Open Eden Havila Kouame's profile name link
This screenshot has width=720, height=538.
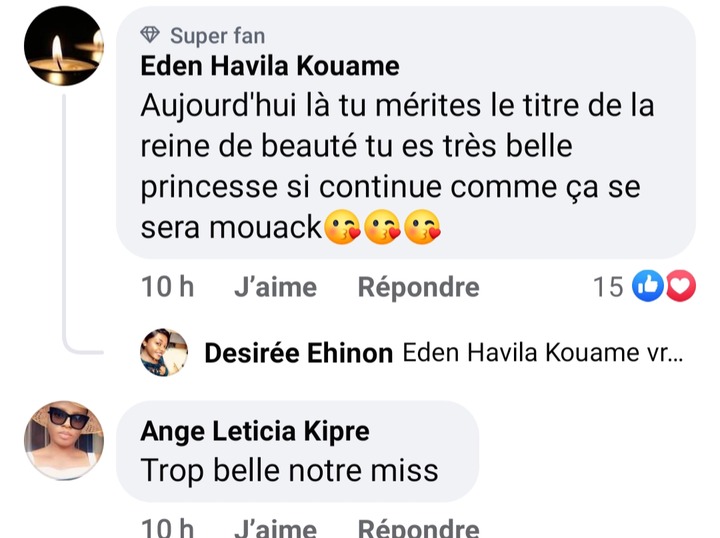(270, 67)
